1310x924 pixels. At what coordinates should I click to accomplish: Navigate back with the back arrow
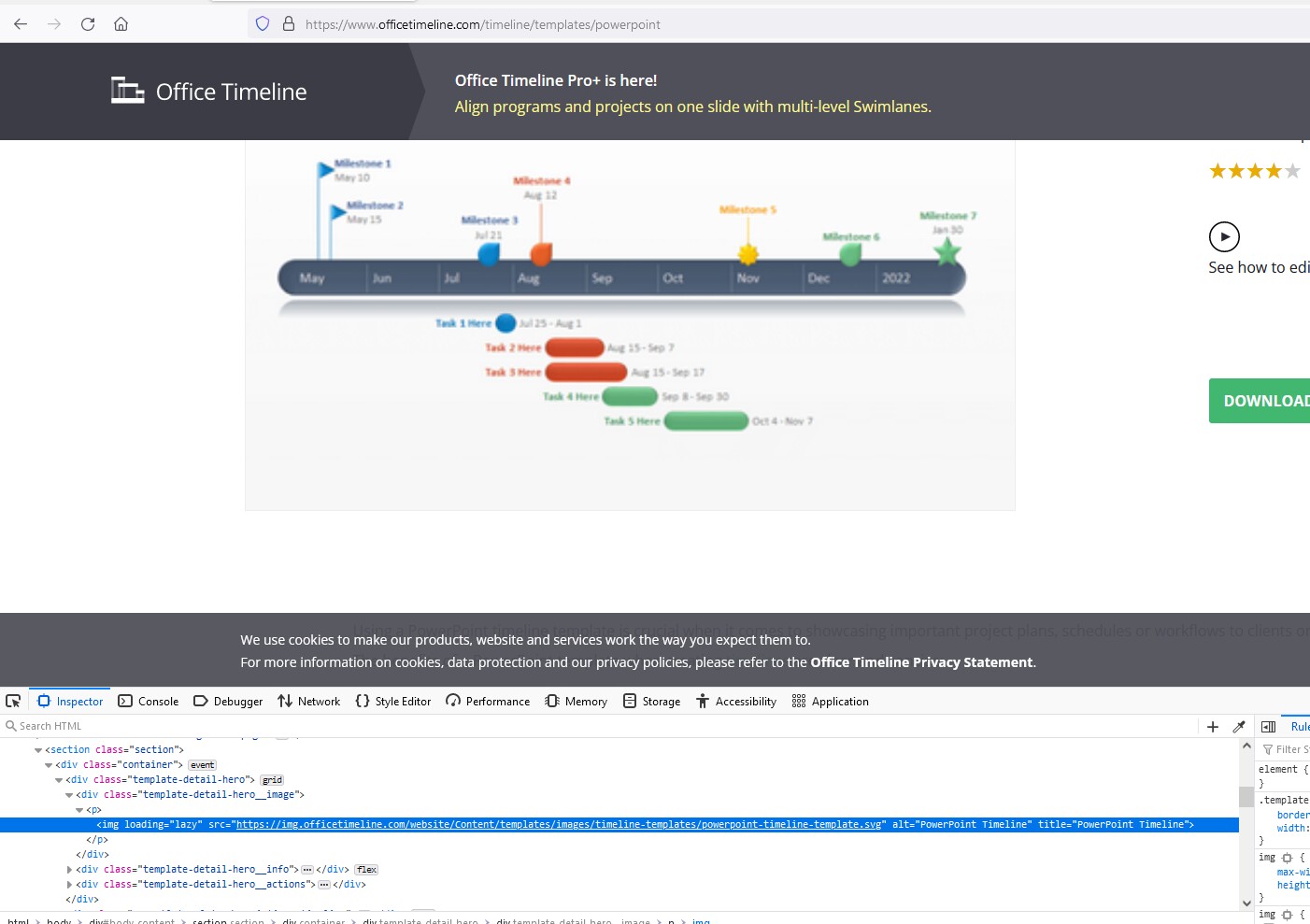[x=21, y=24]
